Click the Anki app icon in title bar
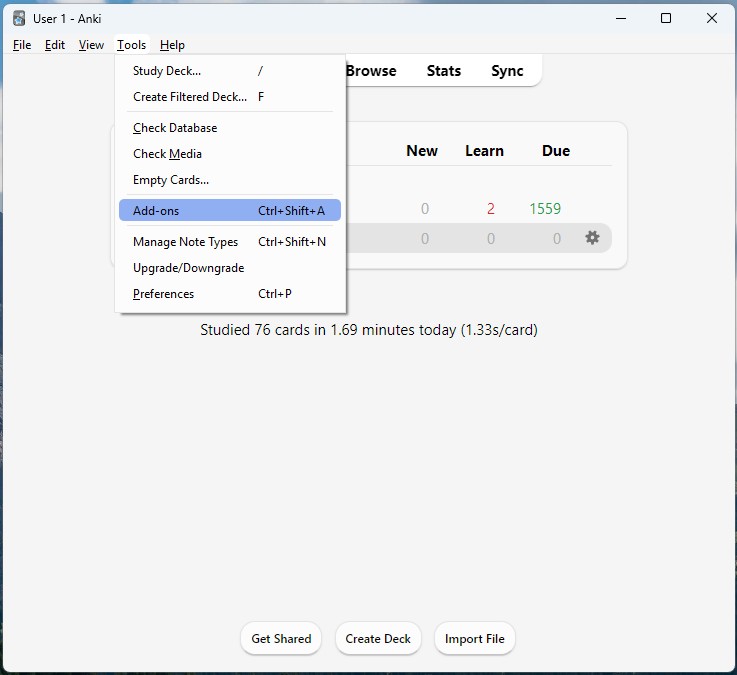This screenshot has height=675, width=737. (x=19, y=19)
